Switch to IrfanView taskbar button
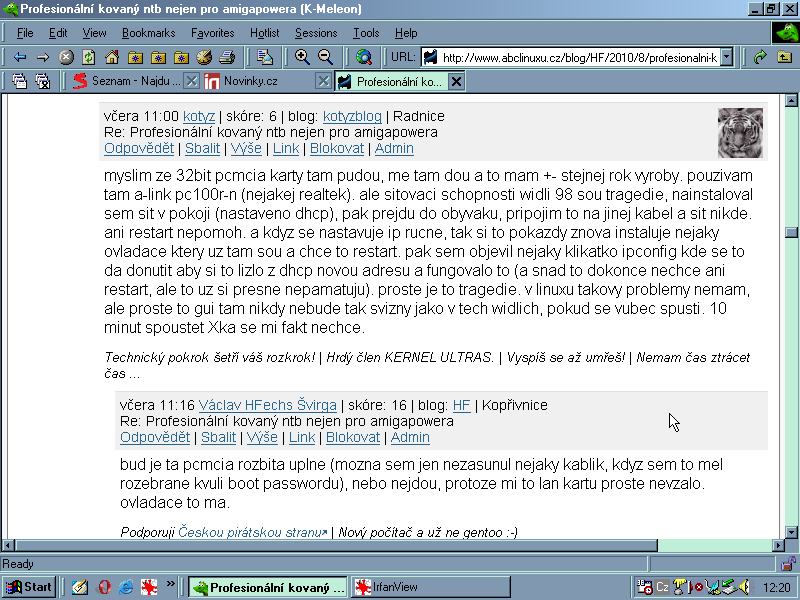The height and width of the screenshot is (600, 800). pos(431,587)
